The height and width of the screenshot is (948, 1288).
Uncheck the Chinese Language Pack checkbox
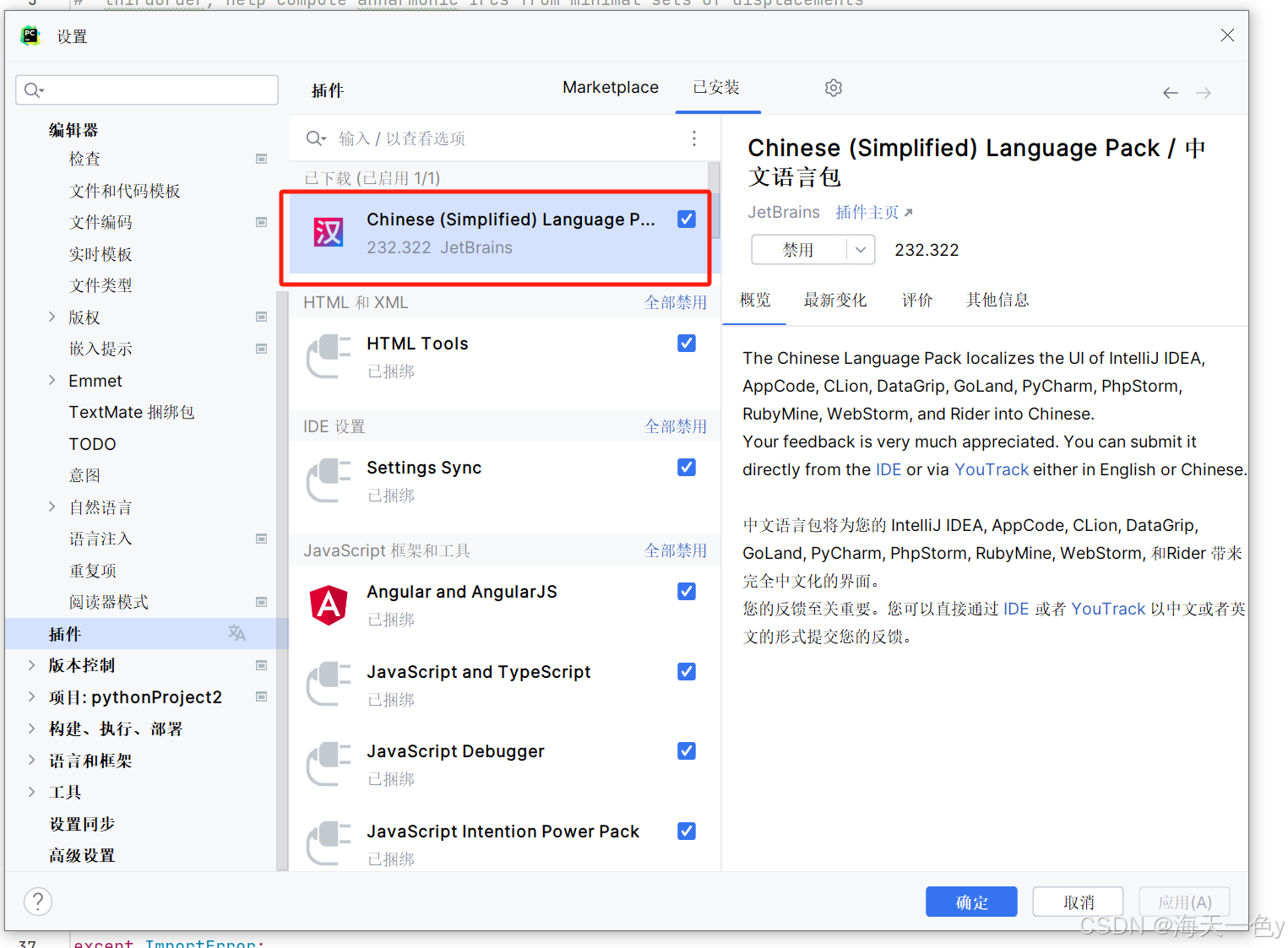pos(687,219)
